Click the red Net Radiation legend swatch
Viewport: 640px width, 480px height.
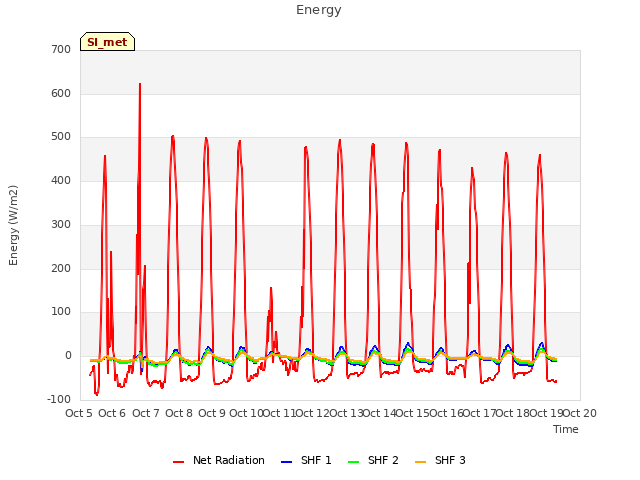(x=178, y=462)
